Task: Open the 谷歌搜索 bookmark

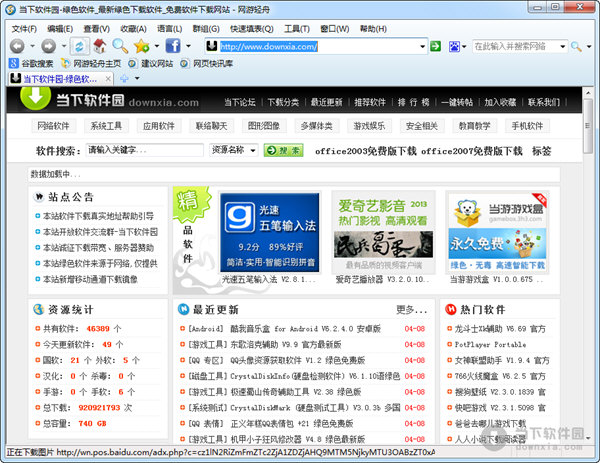Action: 31,64
